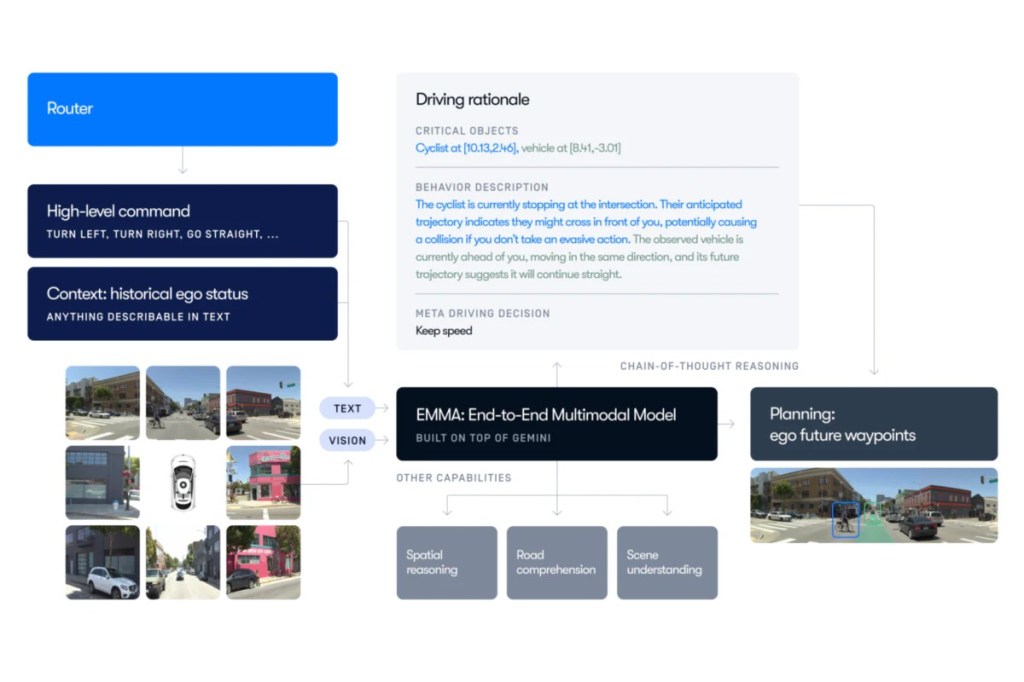Click the blue Router box
This screenshot has width=1024, height=682.
pyautogui.click(x=182, y=109)
